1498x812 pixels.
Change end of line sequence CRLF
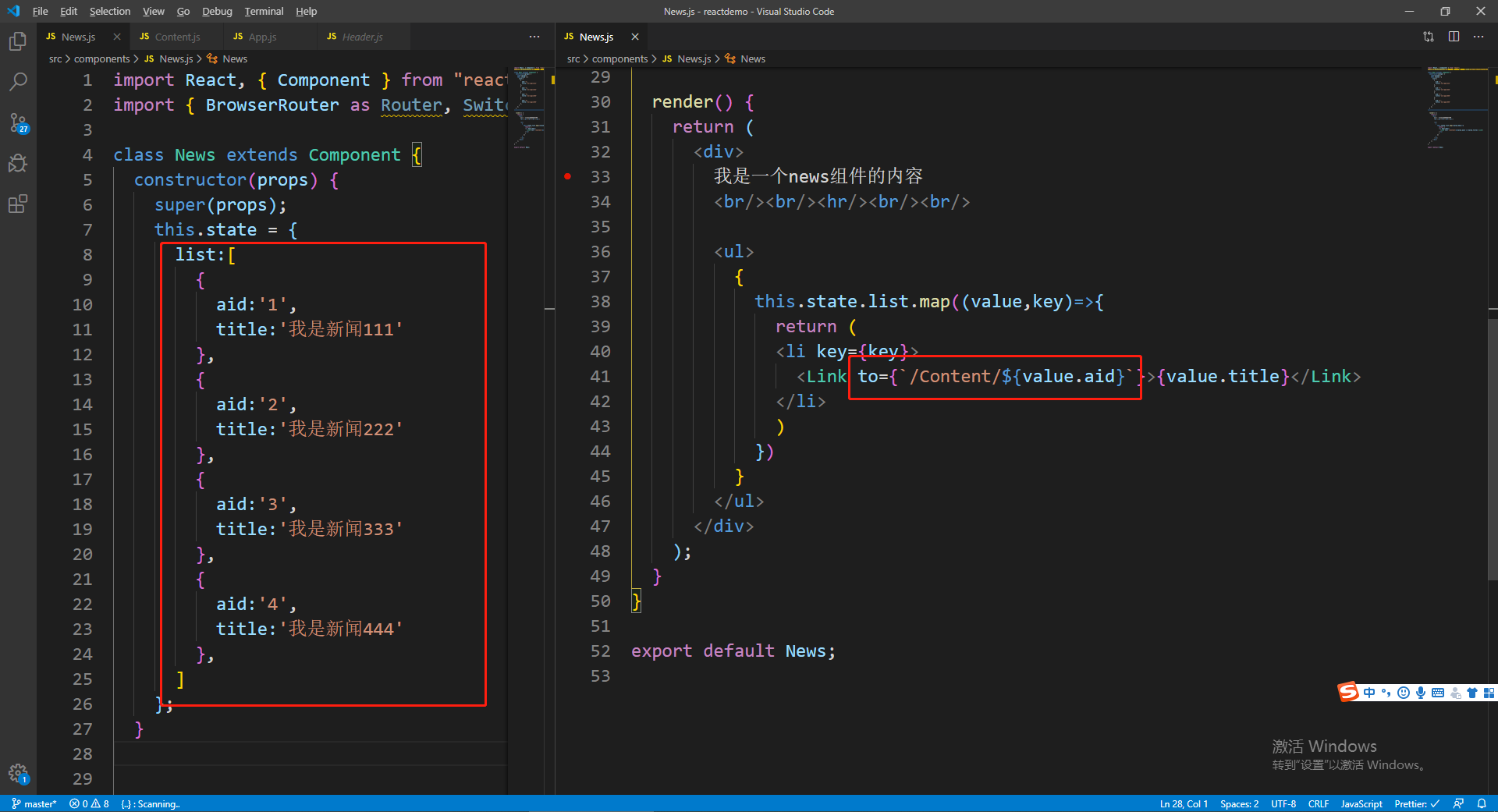point(1319,803)
